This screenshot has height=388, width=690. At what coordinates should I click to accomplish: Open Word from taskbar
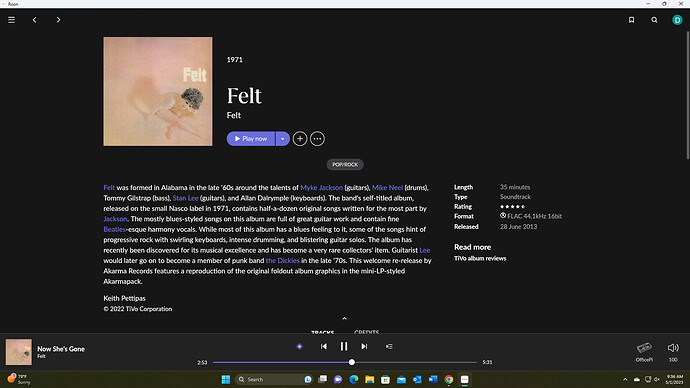(x=433, y=379)
